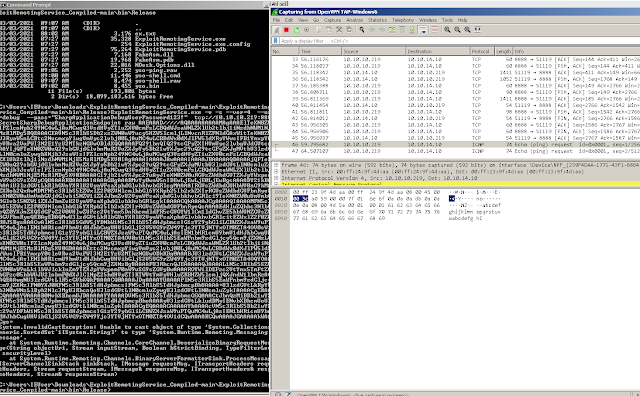Viewport: 640px width, 396px height.
Task: Sort packets by Info column header
Action: (576, 51)
